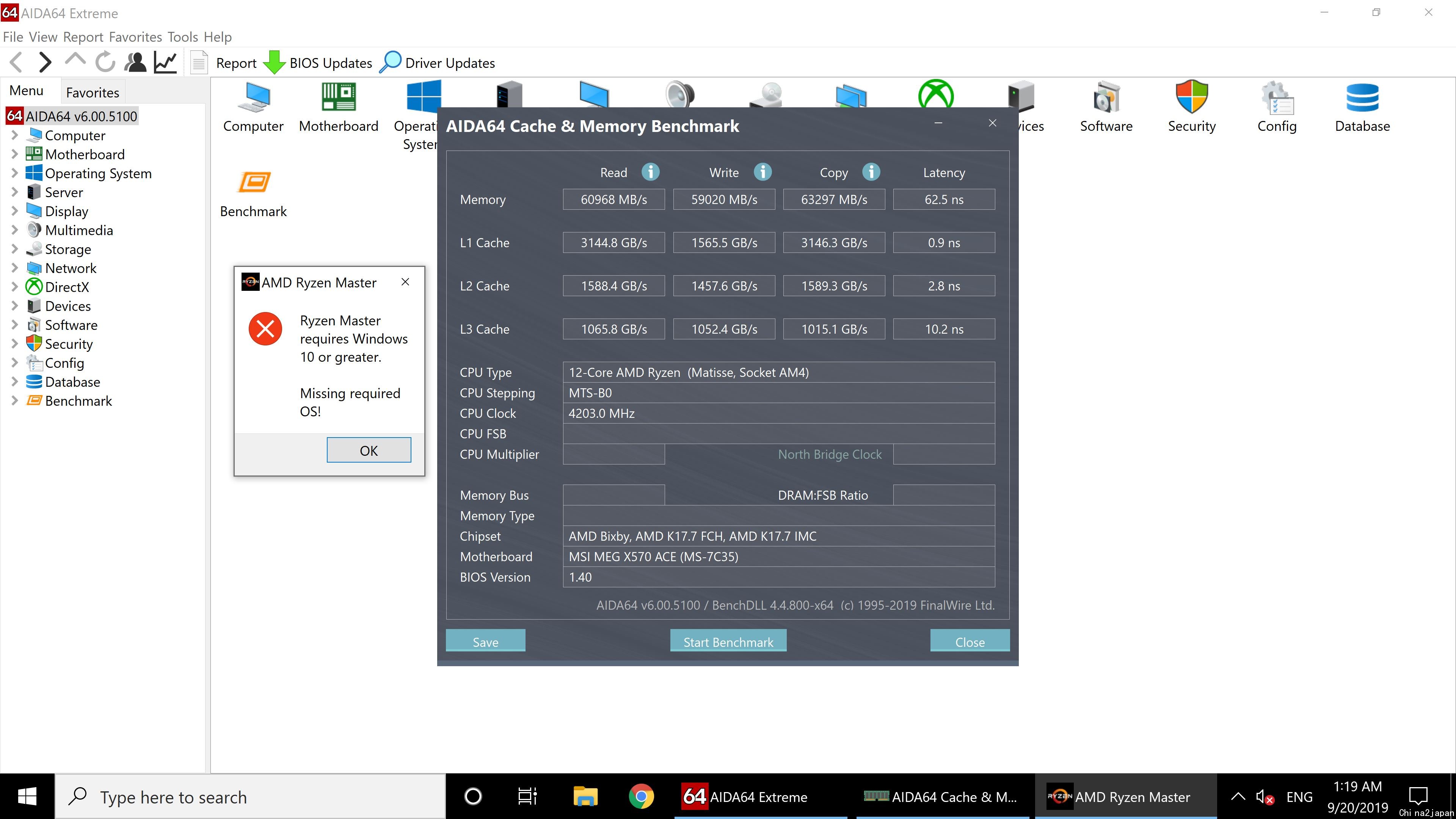Click the Report toolbar button

223,63
